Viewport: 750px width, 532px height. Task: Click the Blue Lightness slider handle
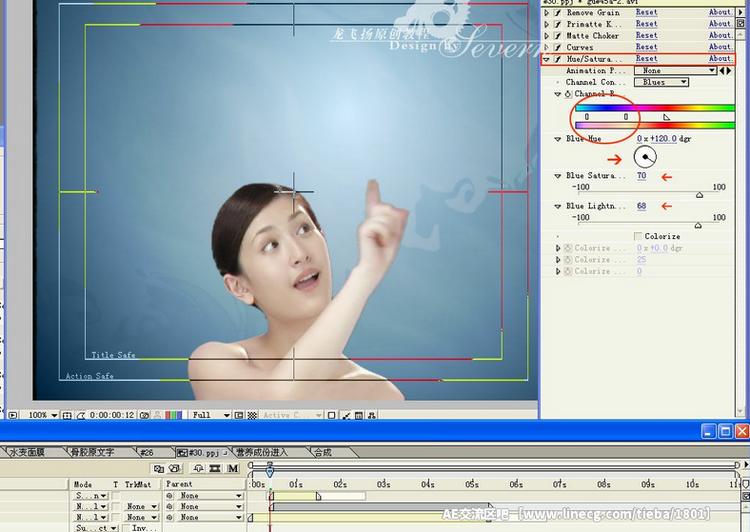pos(698,225)
